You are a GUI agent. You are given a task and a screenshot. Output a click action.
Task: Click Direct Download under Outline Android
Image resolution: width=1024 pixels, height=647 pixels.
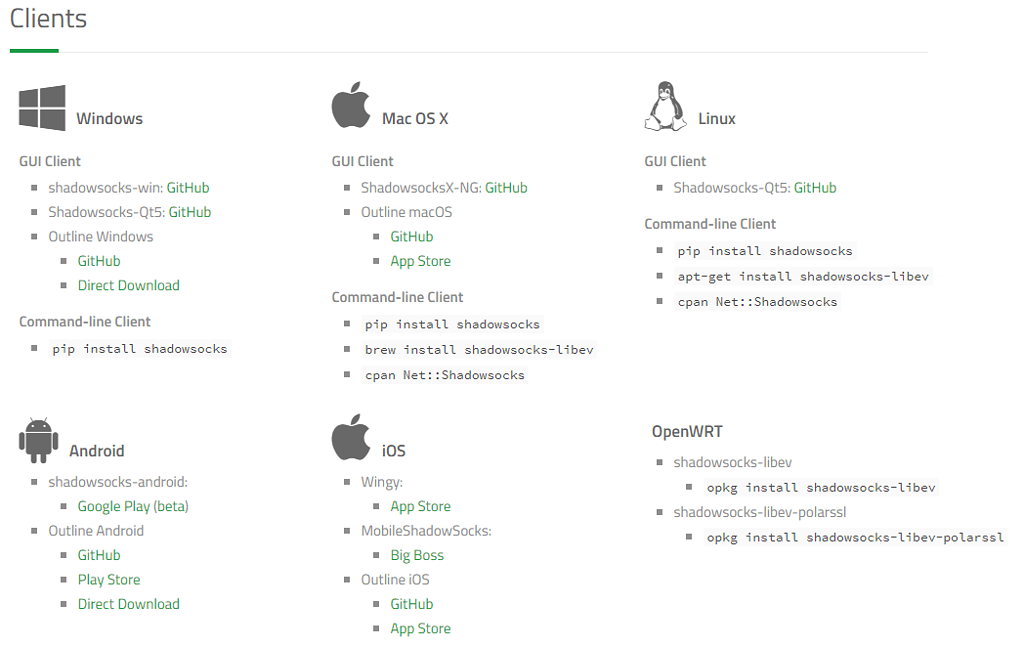pyautogui.click(x=129, y=604)
